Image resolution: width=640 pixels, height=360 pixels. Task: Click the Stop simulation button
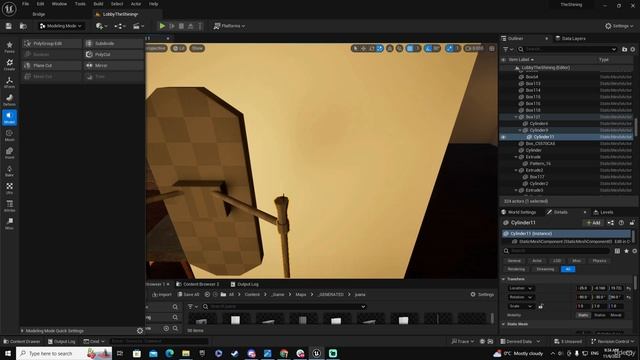(181, 26)
